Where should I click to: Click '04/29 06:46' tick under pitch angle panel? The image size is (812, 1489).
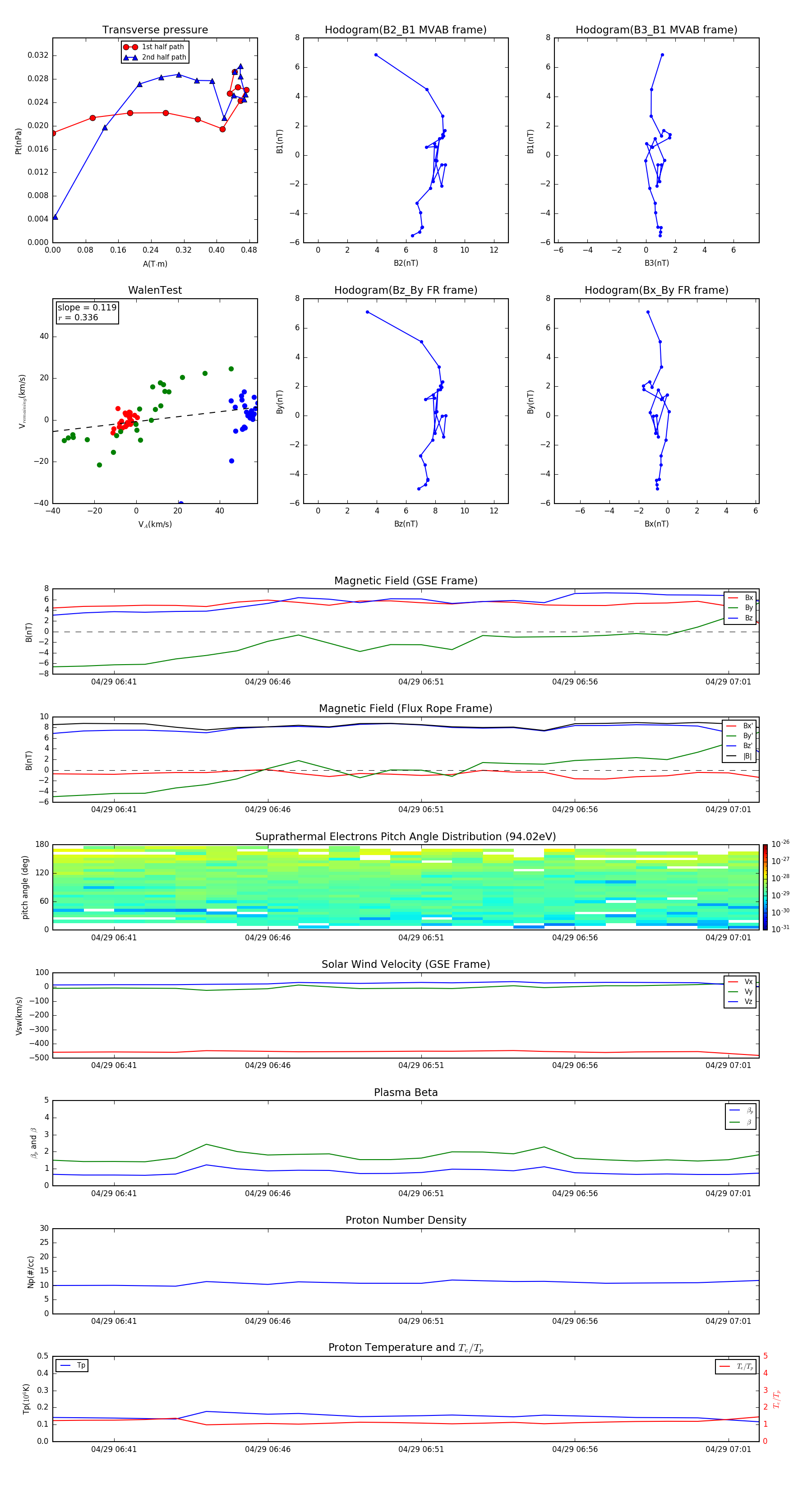pos(268,938)
